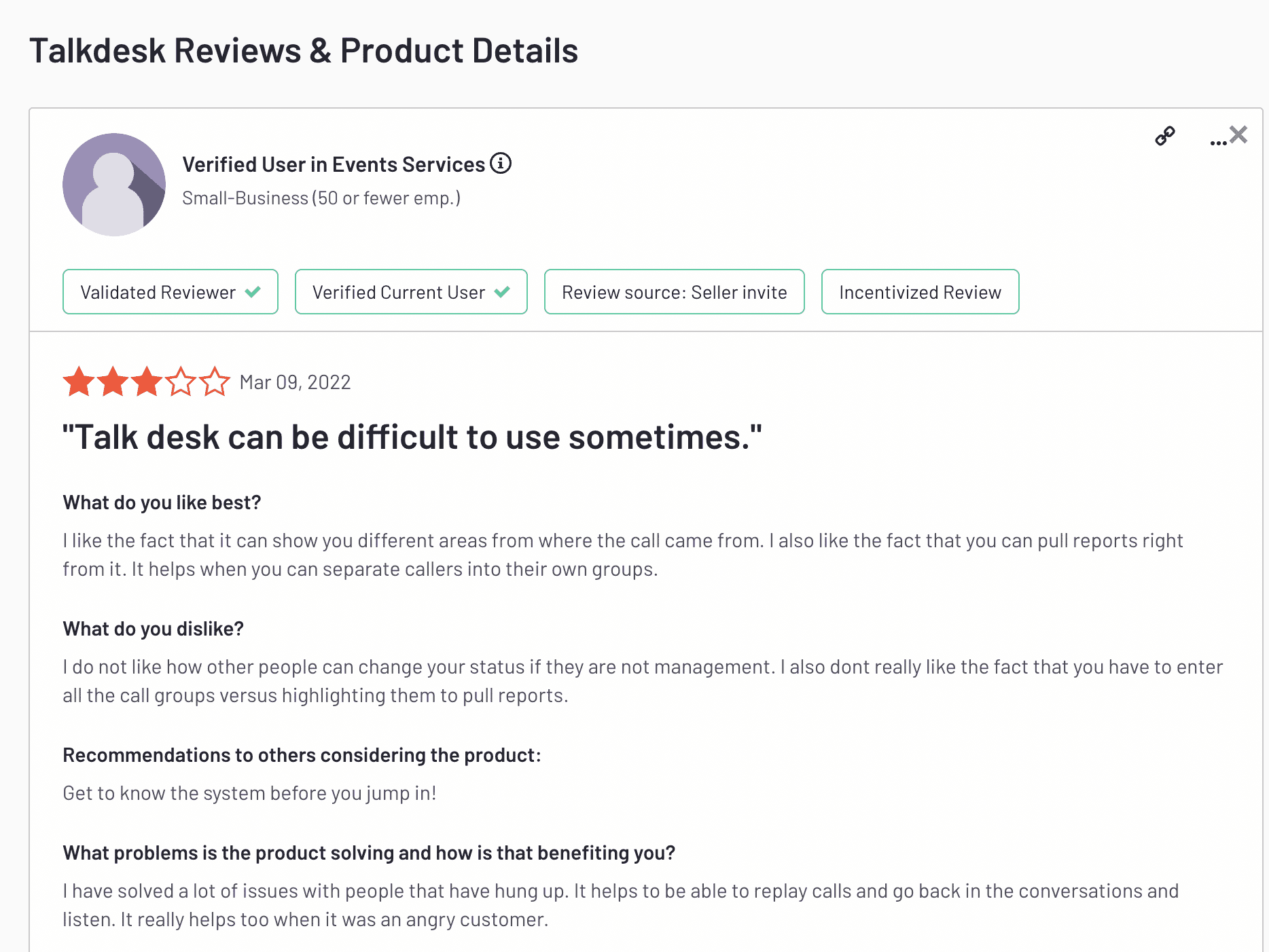Screen dimensions: 1269x952
Task: Click checkmark on Verified Current User badge
Action: [x=502, y=292]
